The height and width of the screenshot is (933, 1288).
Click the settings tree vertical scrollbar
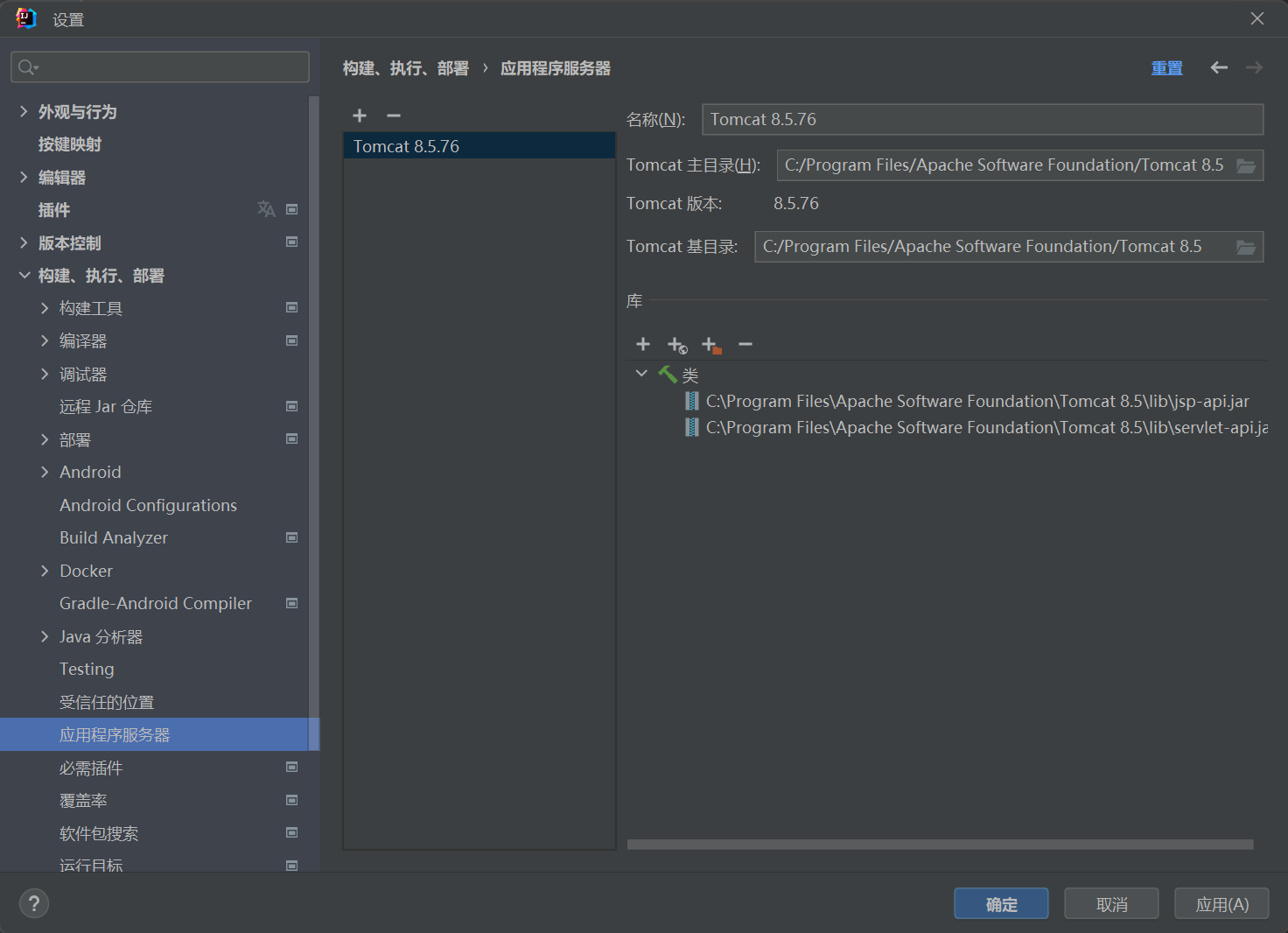[x=313, y=423]
